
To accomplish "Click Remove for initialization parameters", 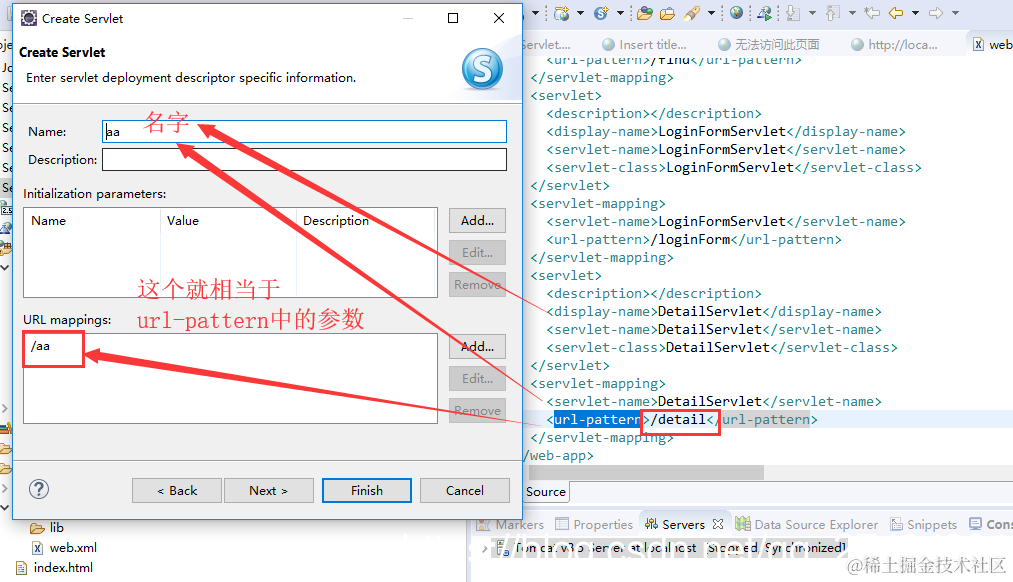I will 477,285.
